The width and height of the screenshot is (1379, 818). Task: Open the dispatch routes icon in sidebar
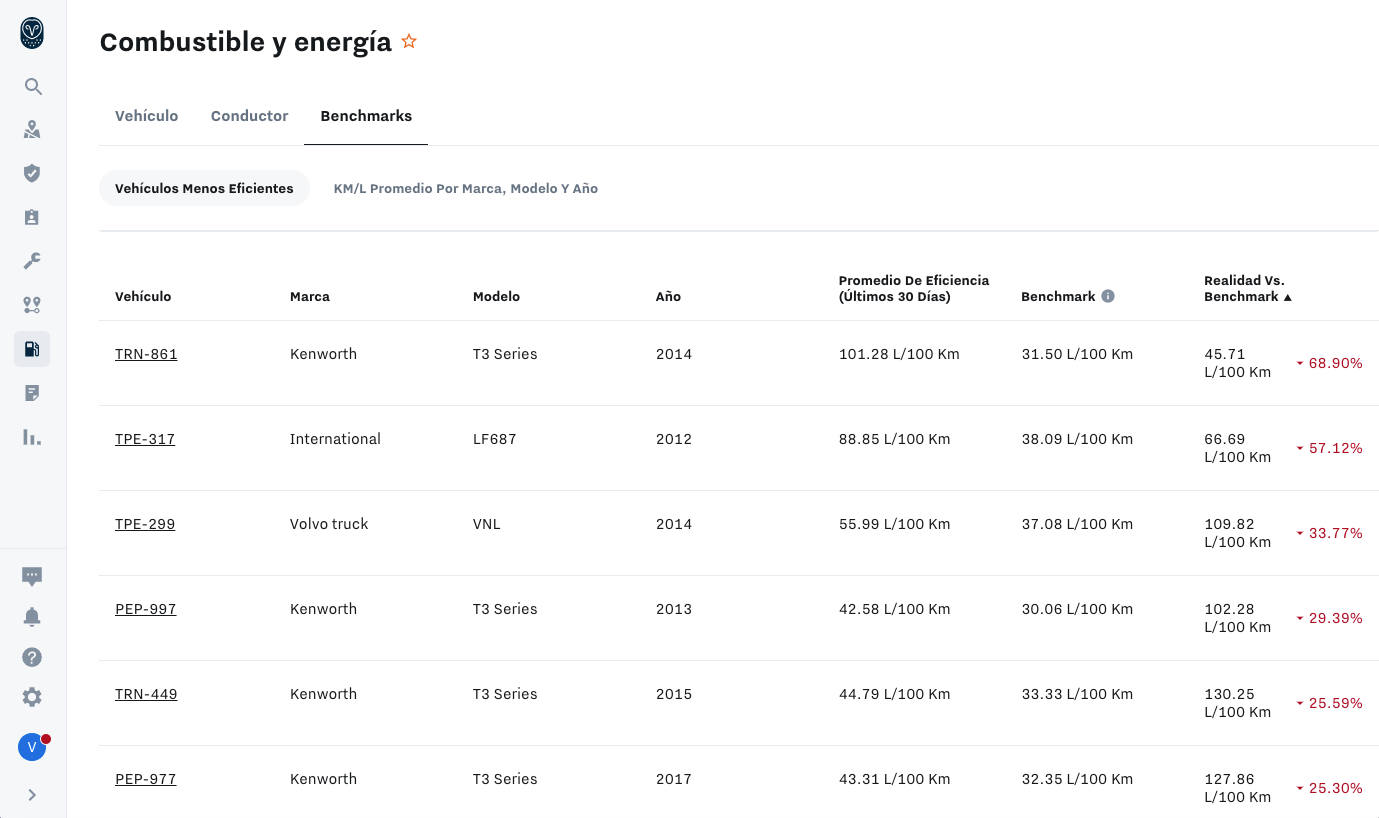[32, 305]
